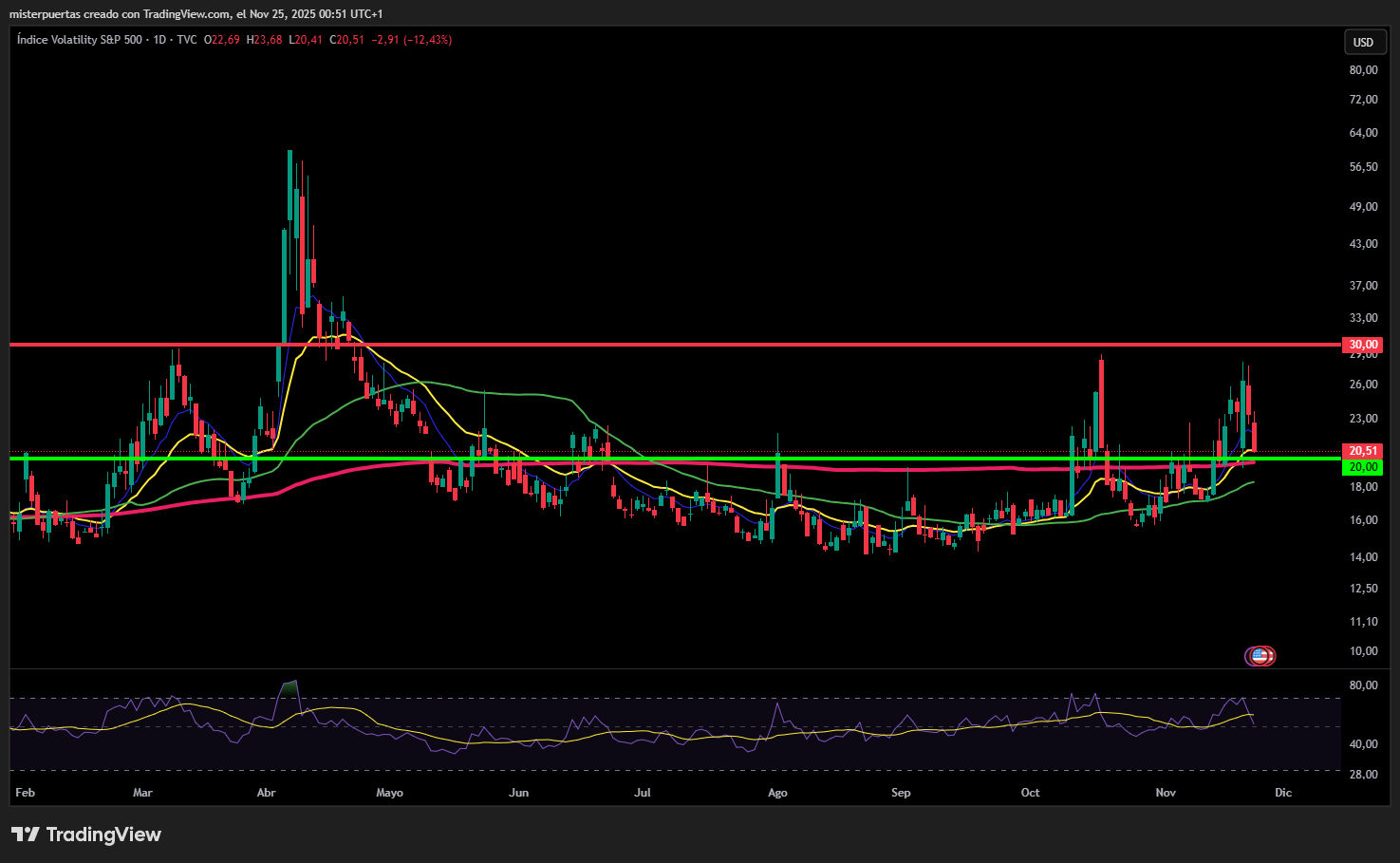The width and height of the screenshot is (1400, 863).
Task: Click the Oct label on the time axis
Action: (x=1030, y=793)
